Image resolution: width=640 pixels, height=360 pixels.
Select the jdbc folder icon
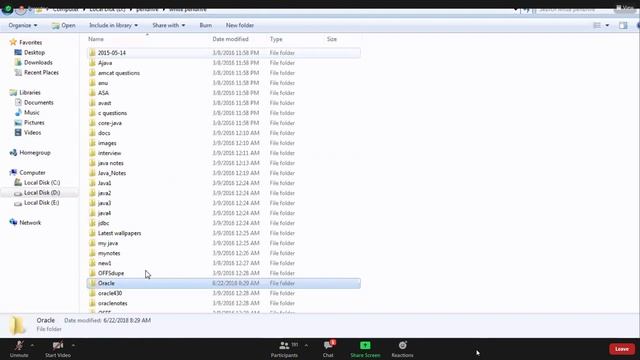coord(92,223)
